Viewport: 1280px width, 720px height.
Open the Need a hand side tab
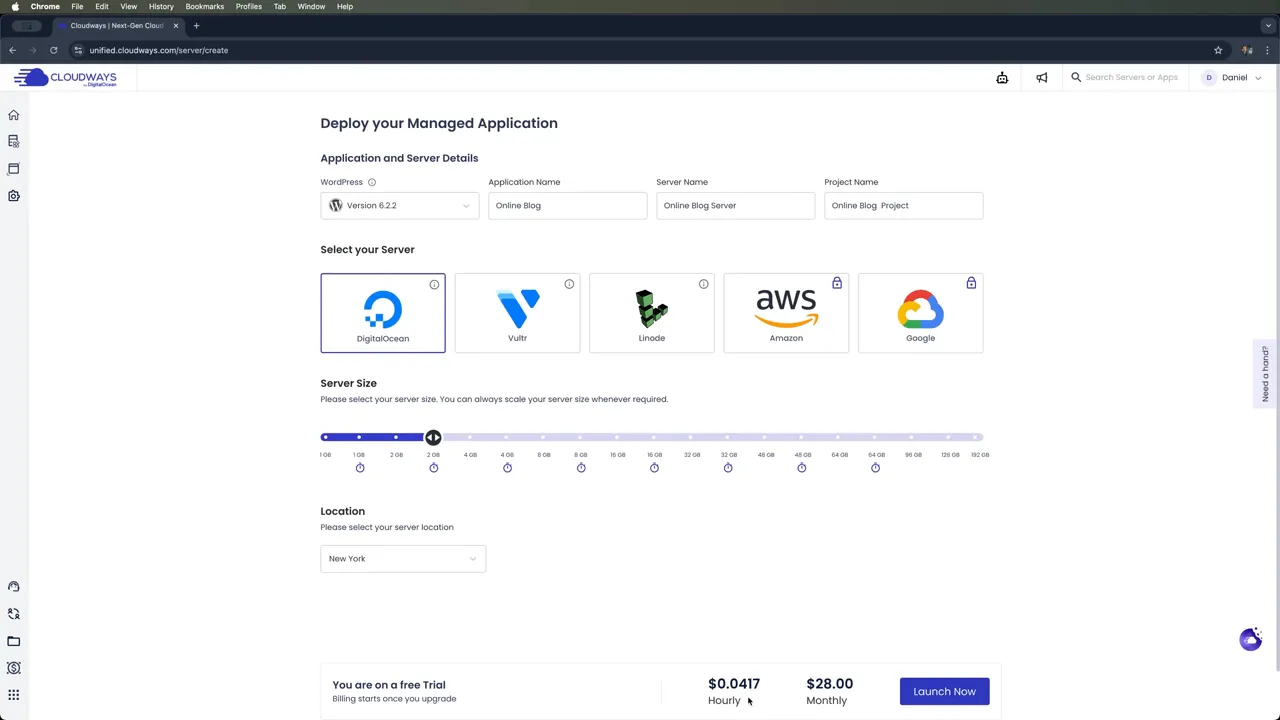1265,374
